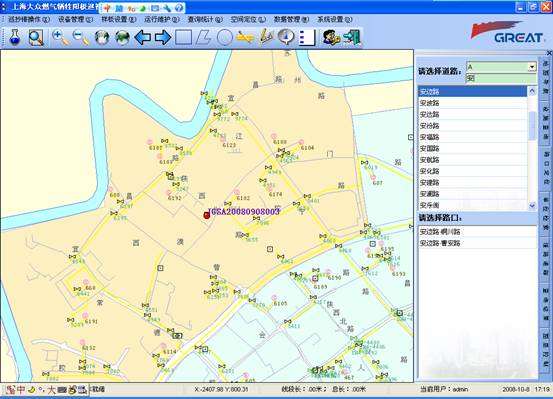Viewport: 553px width, 399px height.
Task: Click map label 6123
Action: (229, 145)
